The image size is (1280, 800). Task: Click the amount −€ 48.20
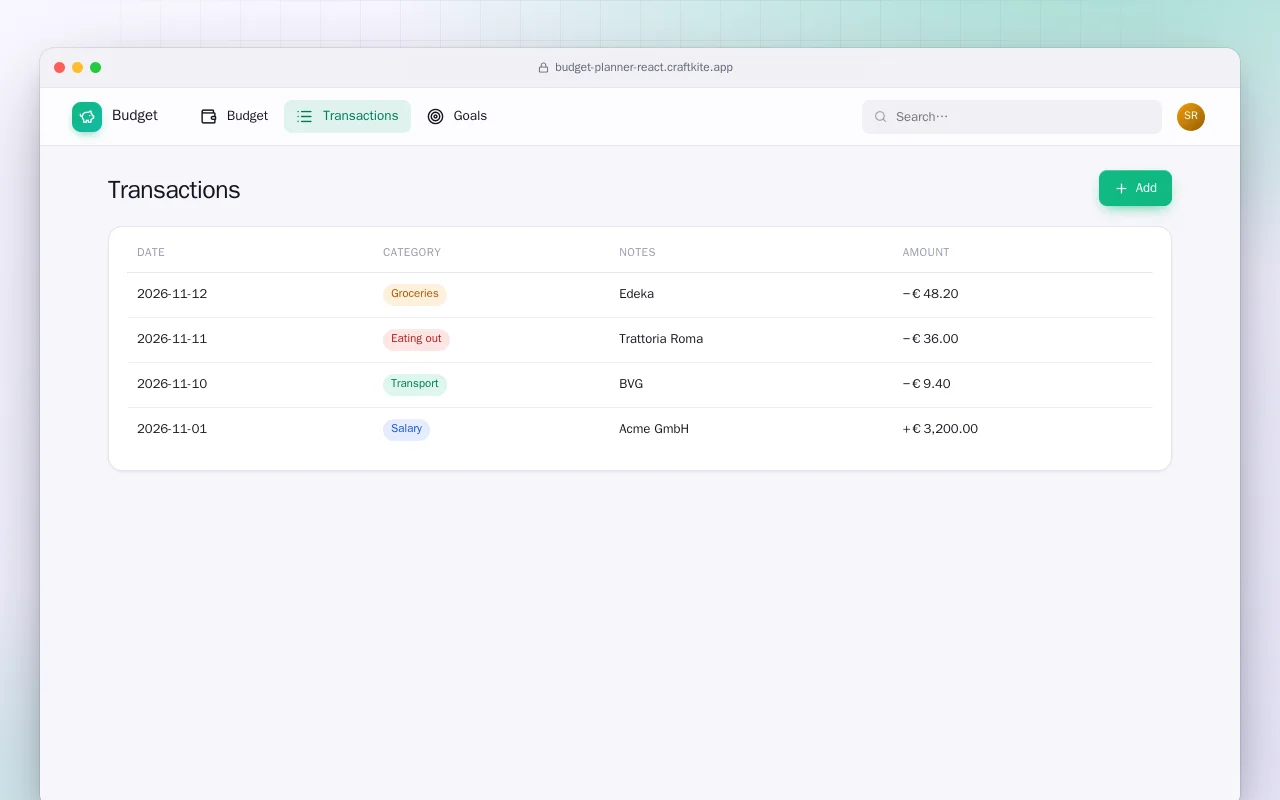pos(930,294)
